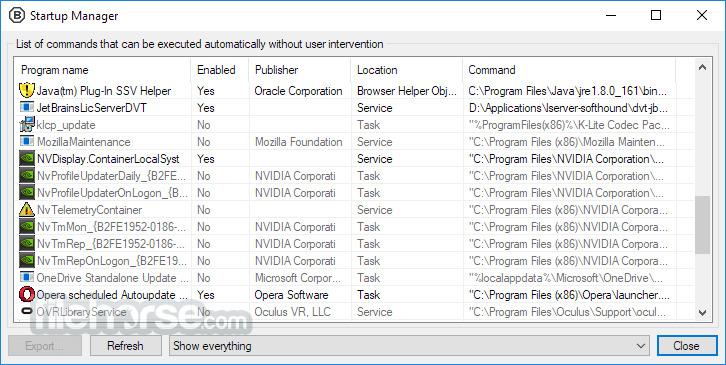Click the Opera launcher command cell
Image resolution: width=726 pixels, height=365 pixels.
pos(569,295)
